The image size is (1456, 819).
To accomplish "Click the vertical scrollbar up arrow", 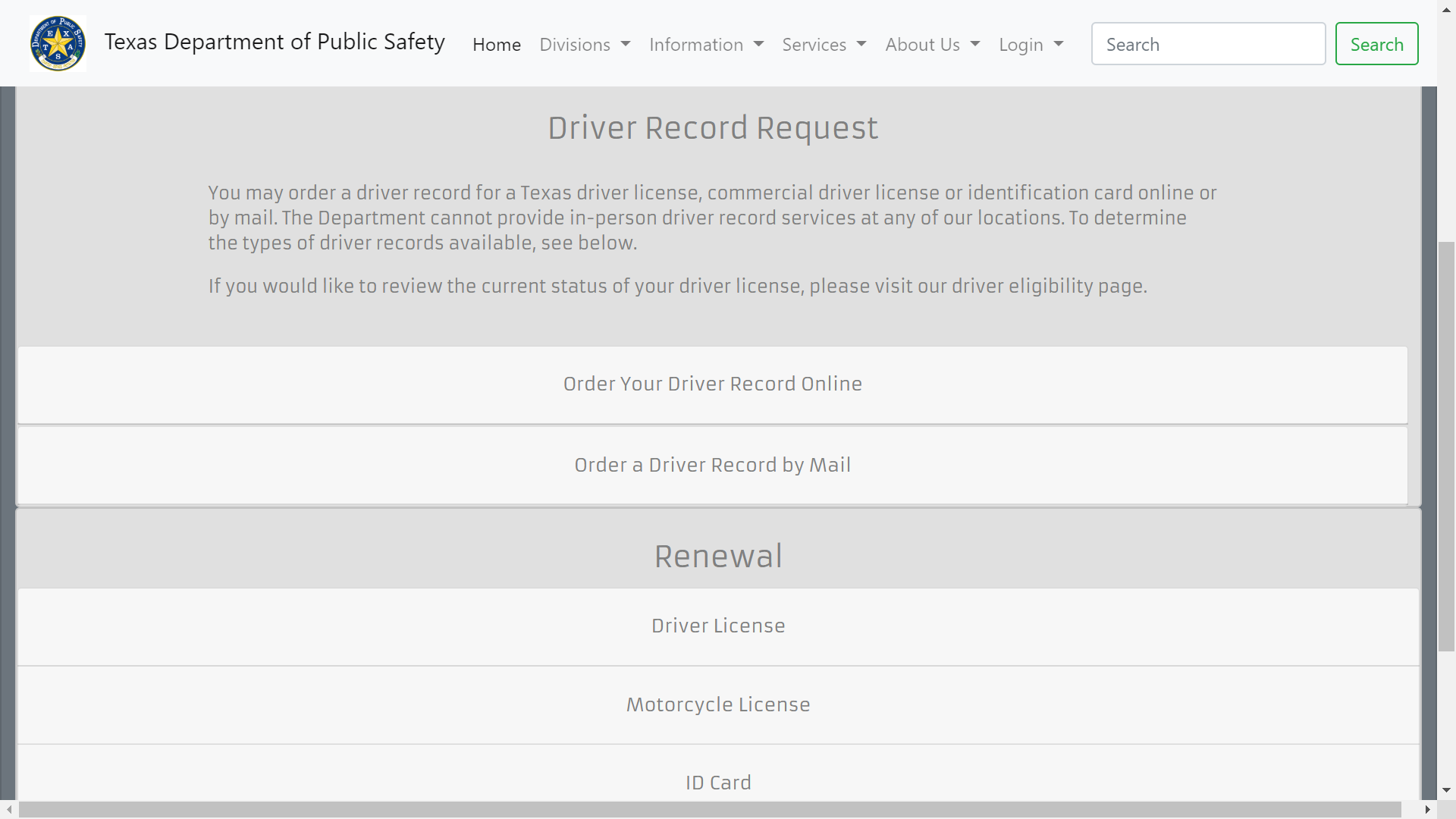I will pyautogui.click(x=1446, y=8).
